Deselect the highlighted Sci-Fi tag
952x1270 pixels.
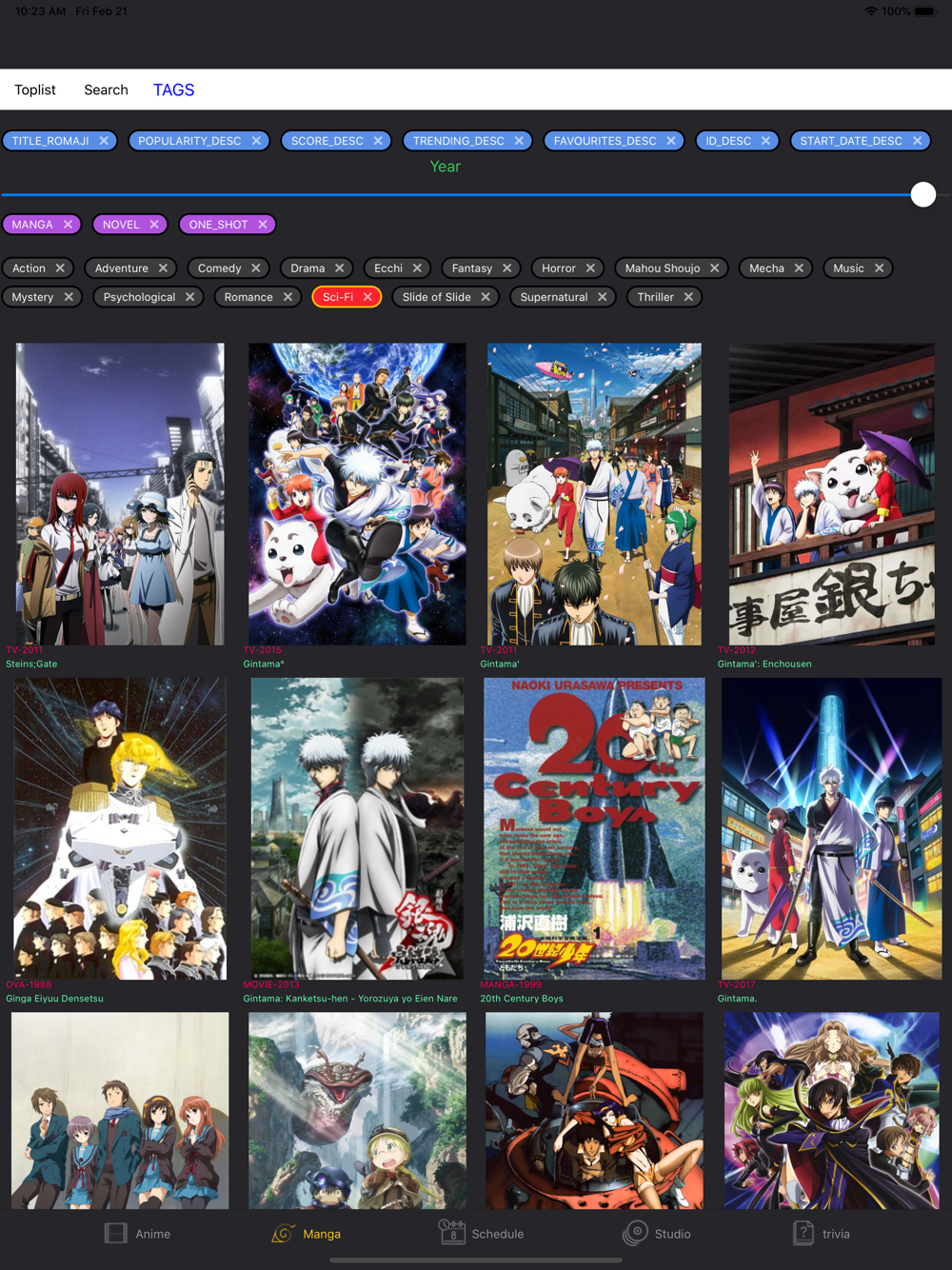point(347,297)
